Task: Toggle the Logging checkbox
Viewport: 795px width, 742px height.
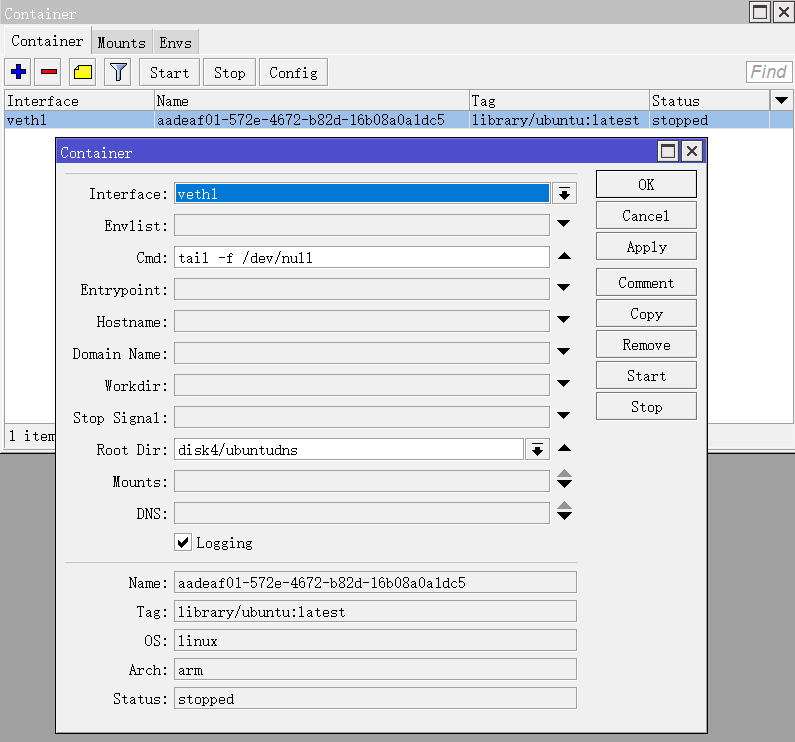Action: click(183, 542)
